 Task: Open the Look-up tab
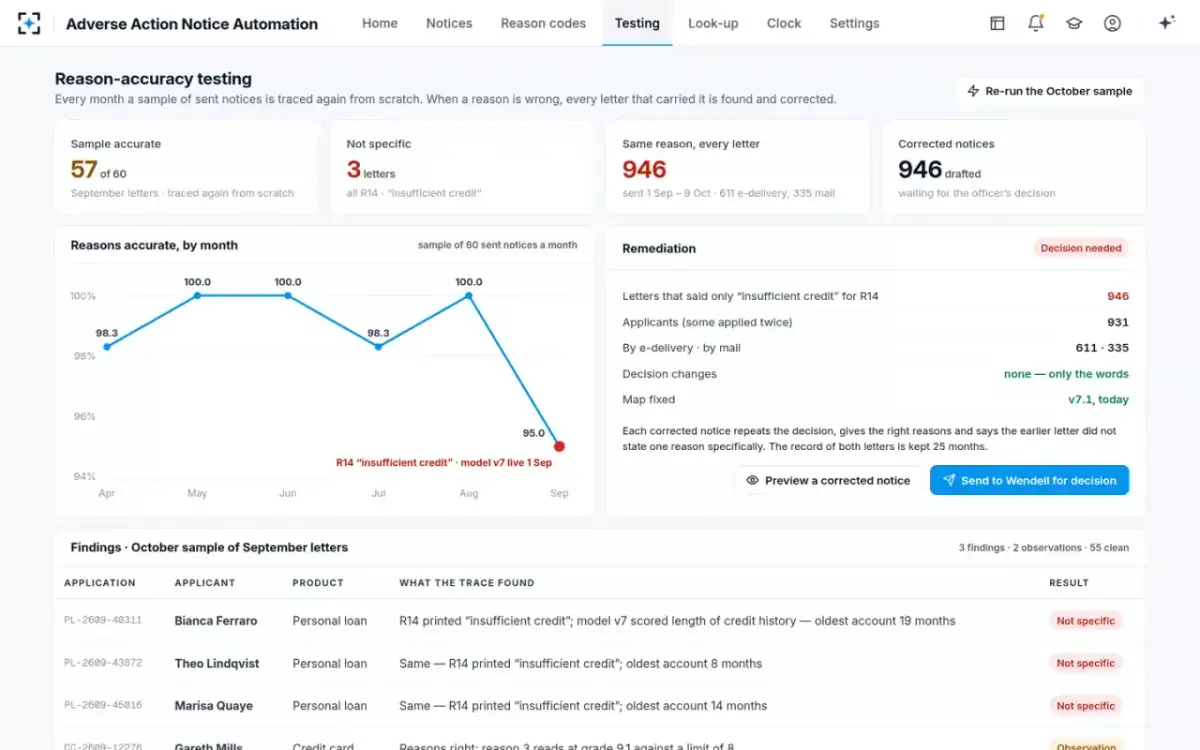coord(713,23)
